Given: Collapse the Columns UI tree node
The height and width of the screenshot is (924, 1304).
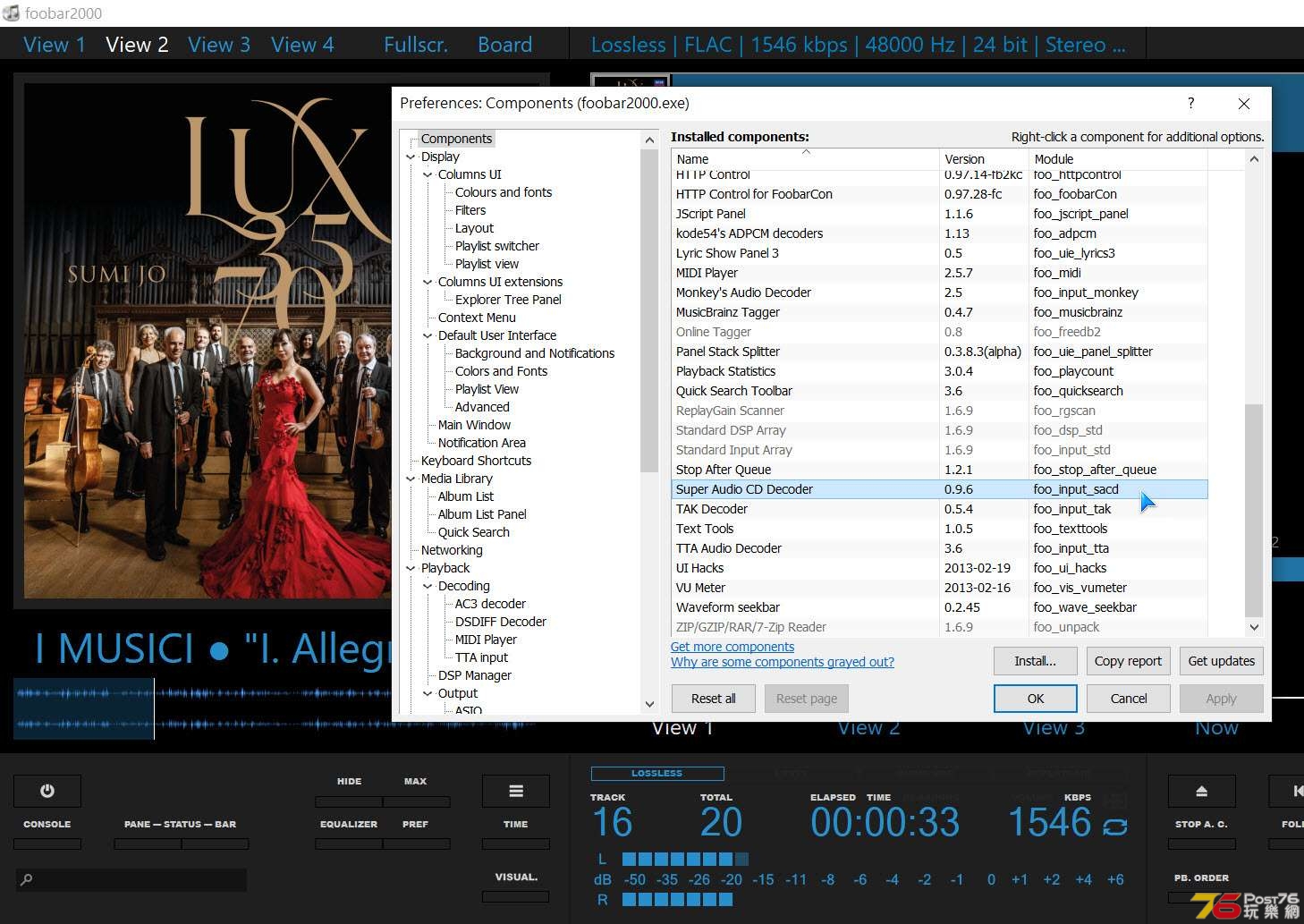Looking at the screenshot, I should [x=428, y=174].
